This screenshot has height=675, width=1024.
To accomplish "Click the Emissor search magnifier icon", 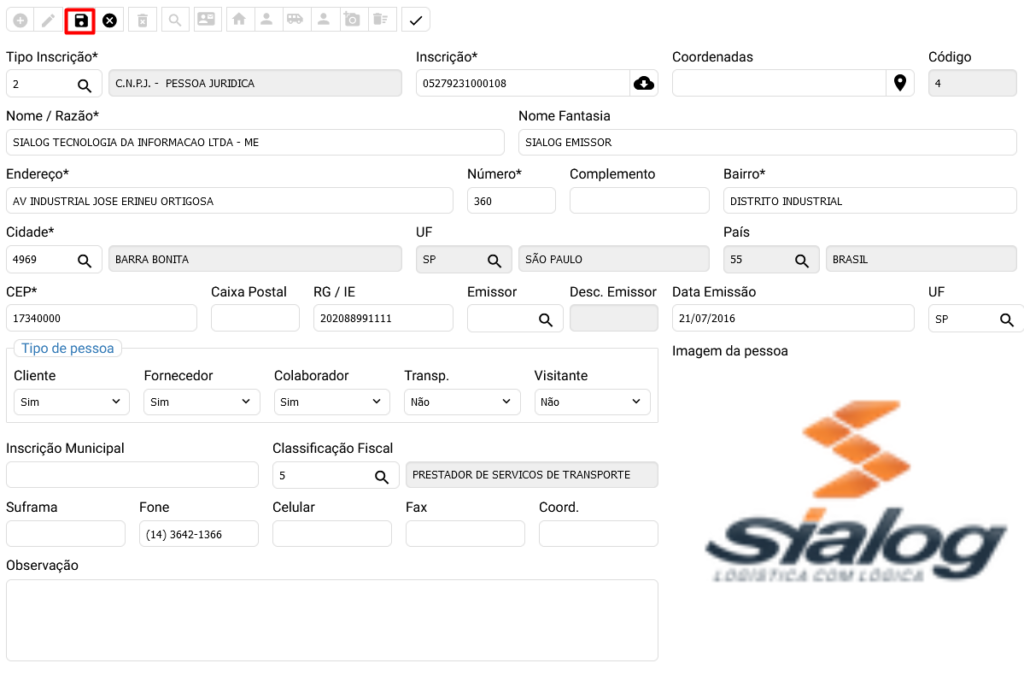I will [545, 319].
